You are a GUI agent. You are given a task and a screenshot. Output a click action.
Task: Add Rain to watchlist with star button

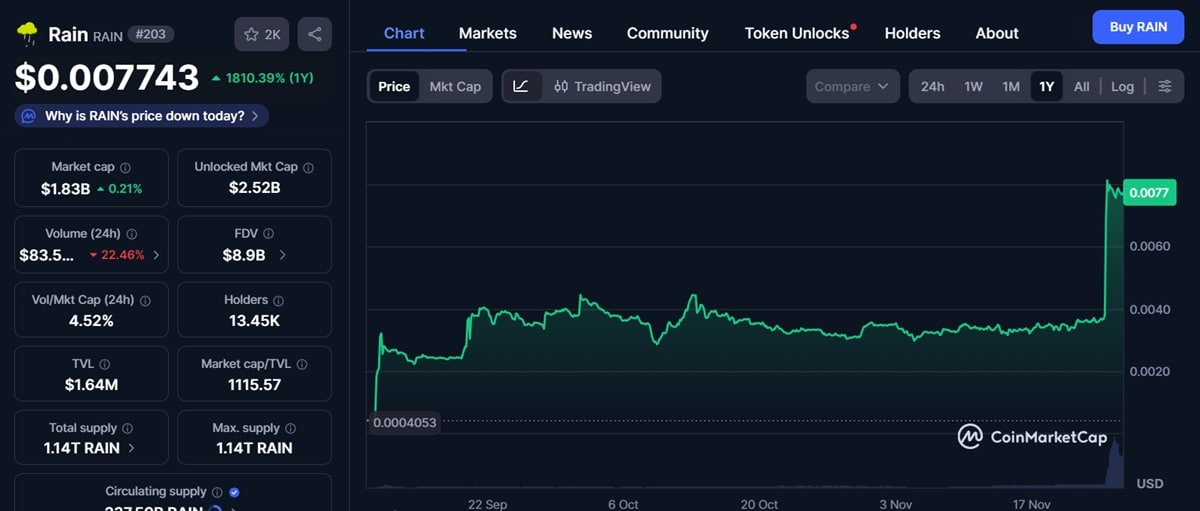pyautogui.click(x=262, y=35)
